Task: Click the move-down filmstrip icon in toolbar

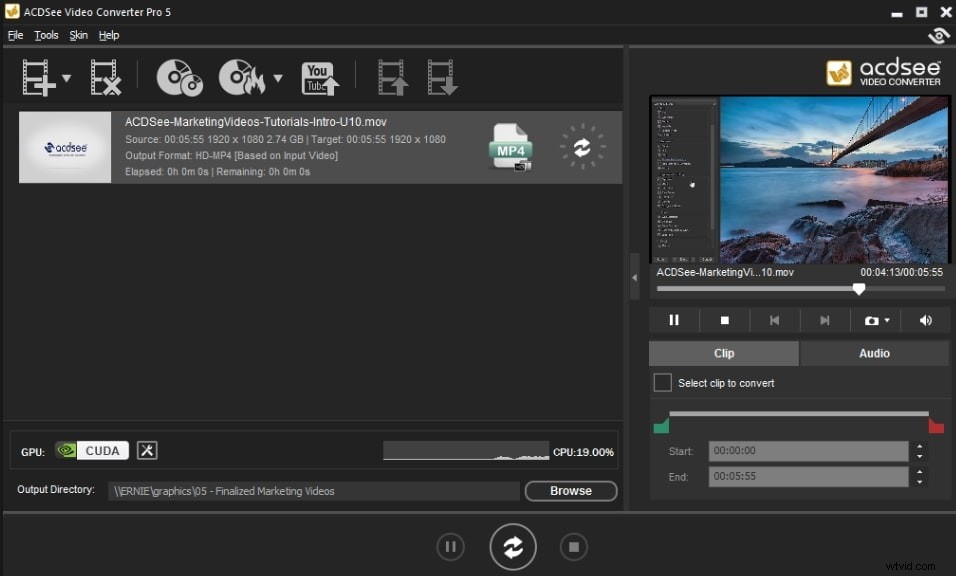Action: 441,77
